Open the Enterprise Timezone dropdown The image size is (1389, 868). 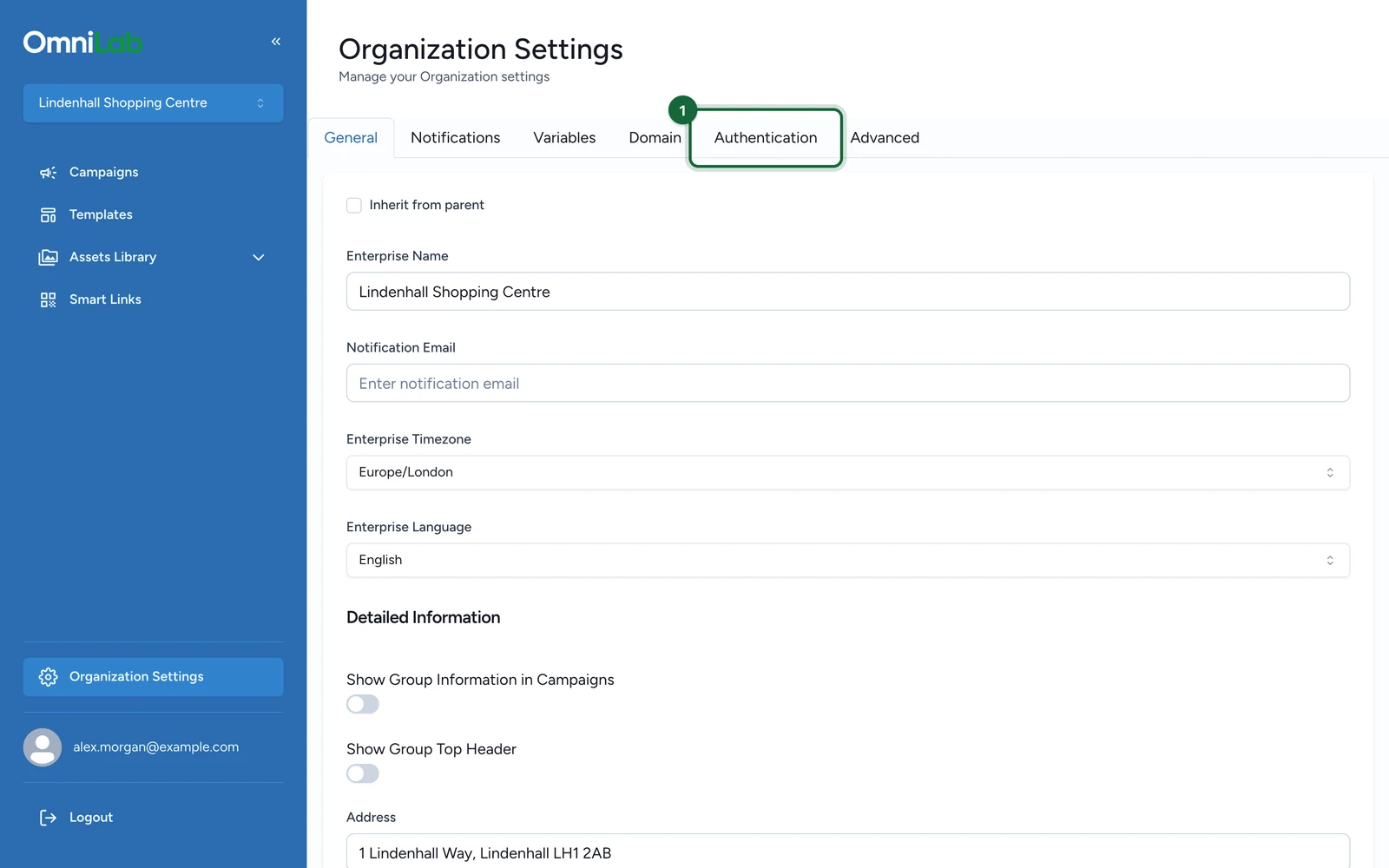[848, 473]
